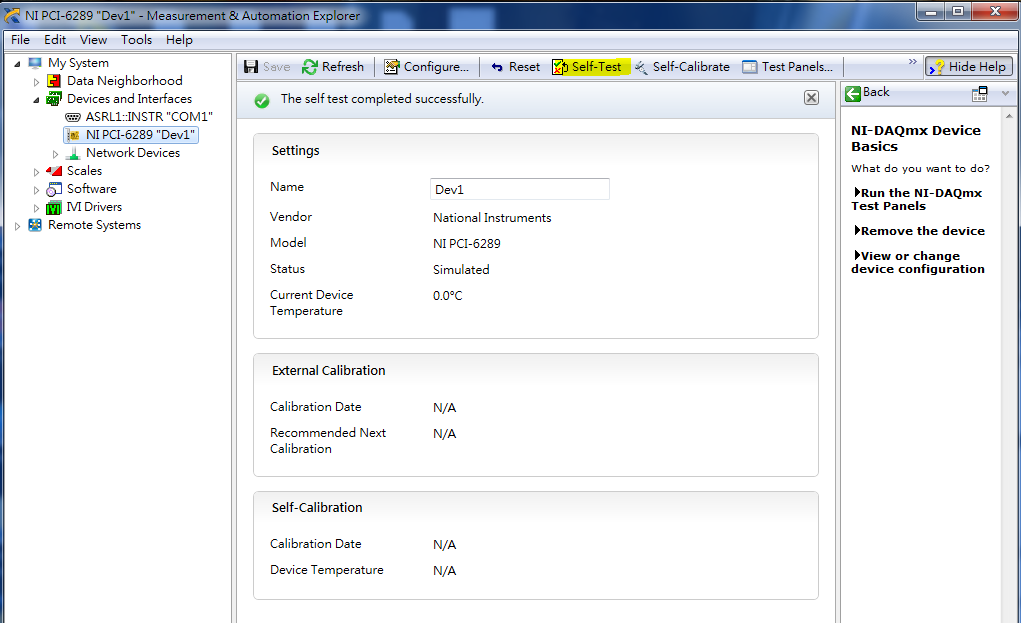Open View or change device configuration link
Image resolution: width=1021 pixels, height=623 pixels.
(x=917, y=262)
